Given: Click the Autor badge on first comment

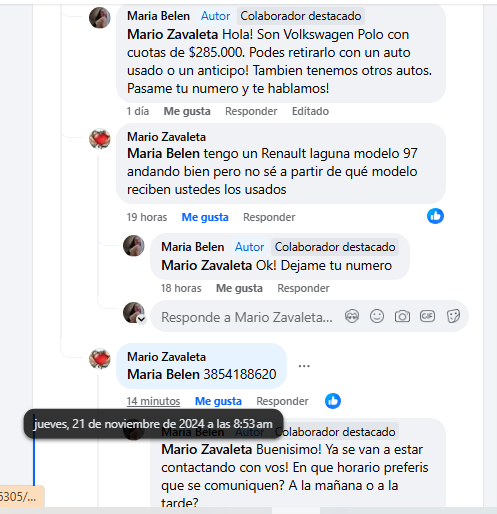Looking at the screenshot, I should (215, 16).
